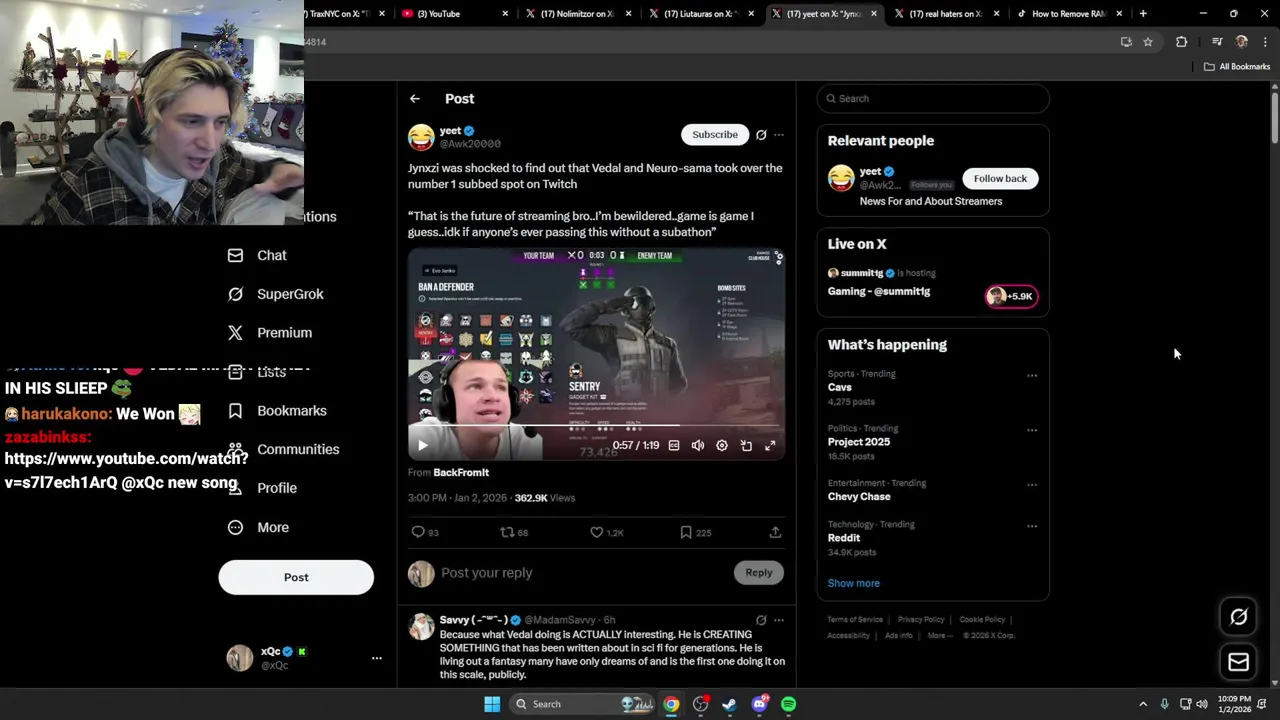Click the Reply button
The image size is (1280, 720).
759,572
